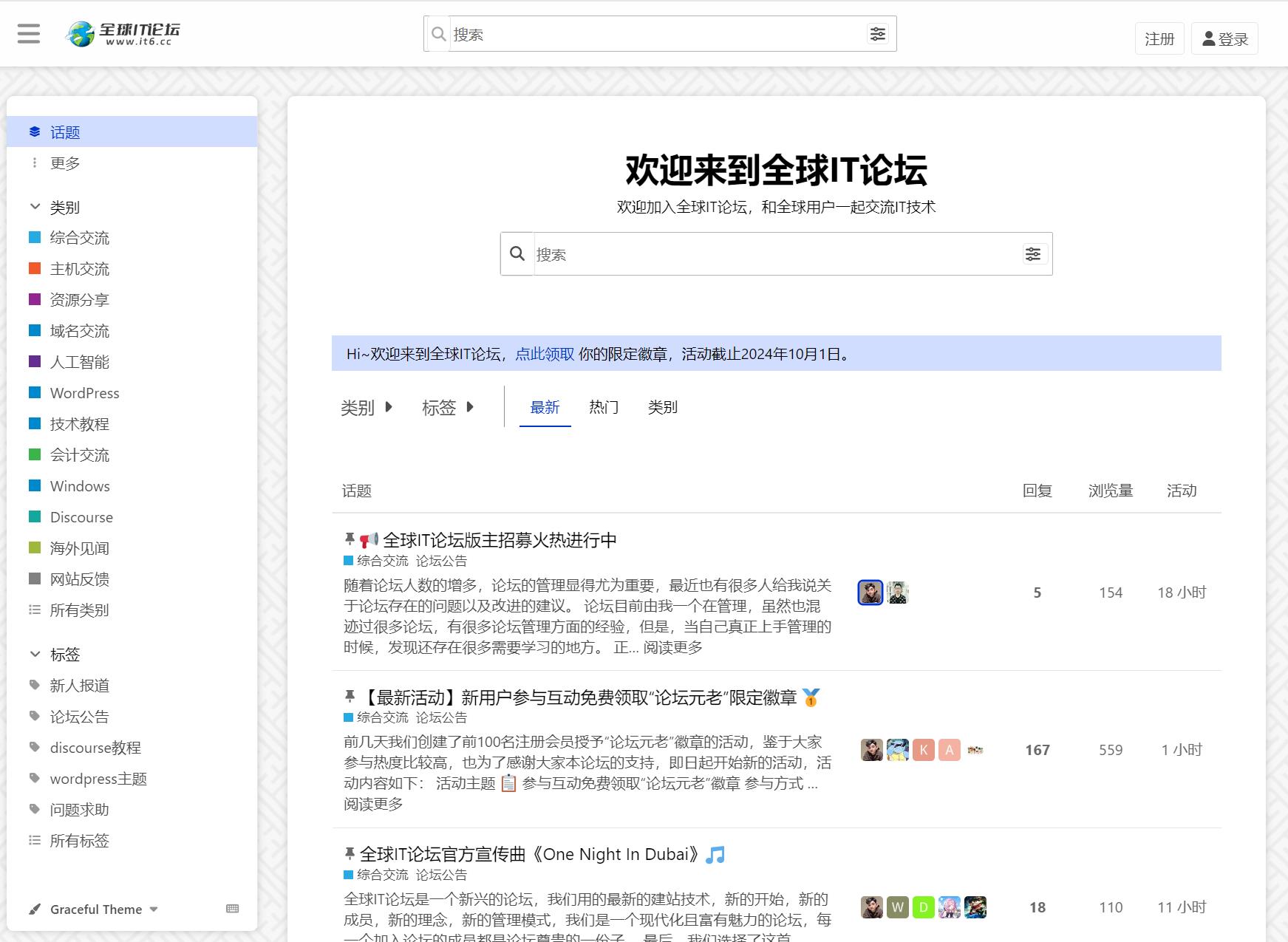Click 167 replies count of 最新活动 topic
1288x942 pixels.
pyautogui.click(x=1037, y=750)
